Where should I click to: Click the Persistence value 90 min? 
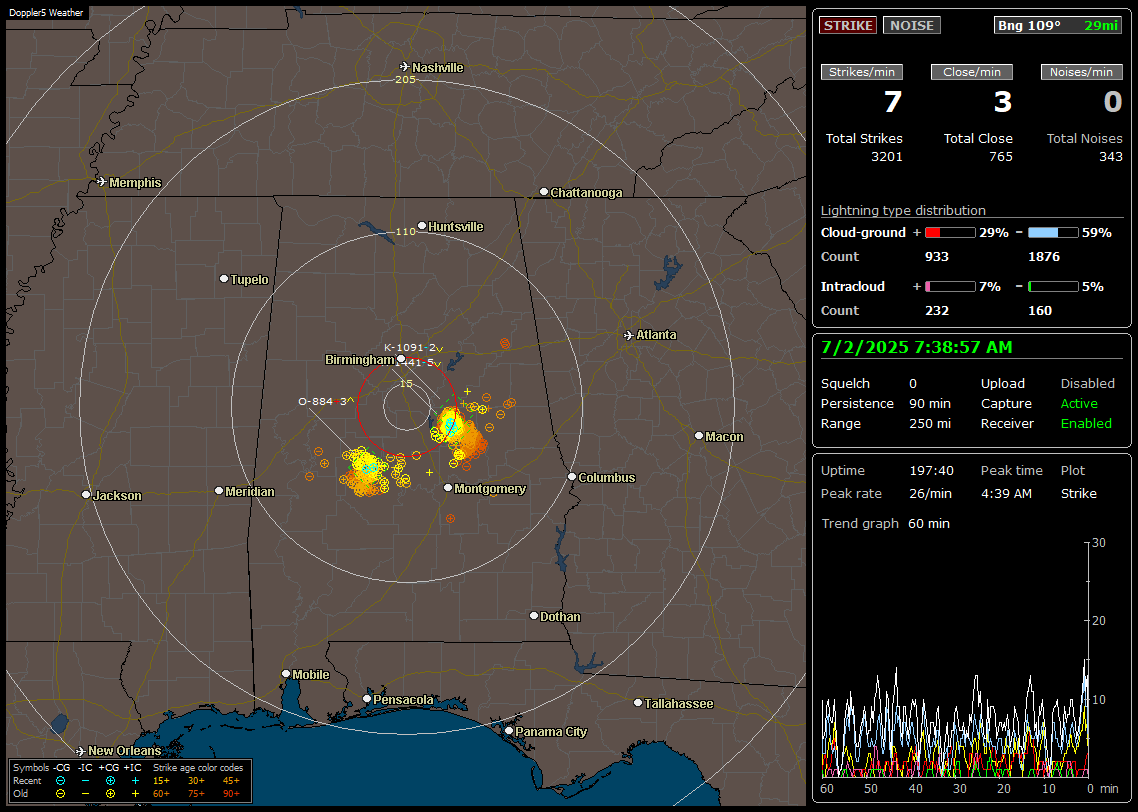pos(930,403)
